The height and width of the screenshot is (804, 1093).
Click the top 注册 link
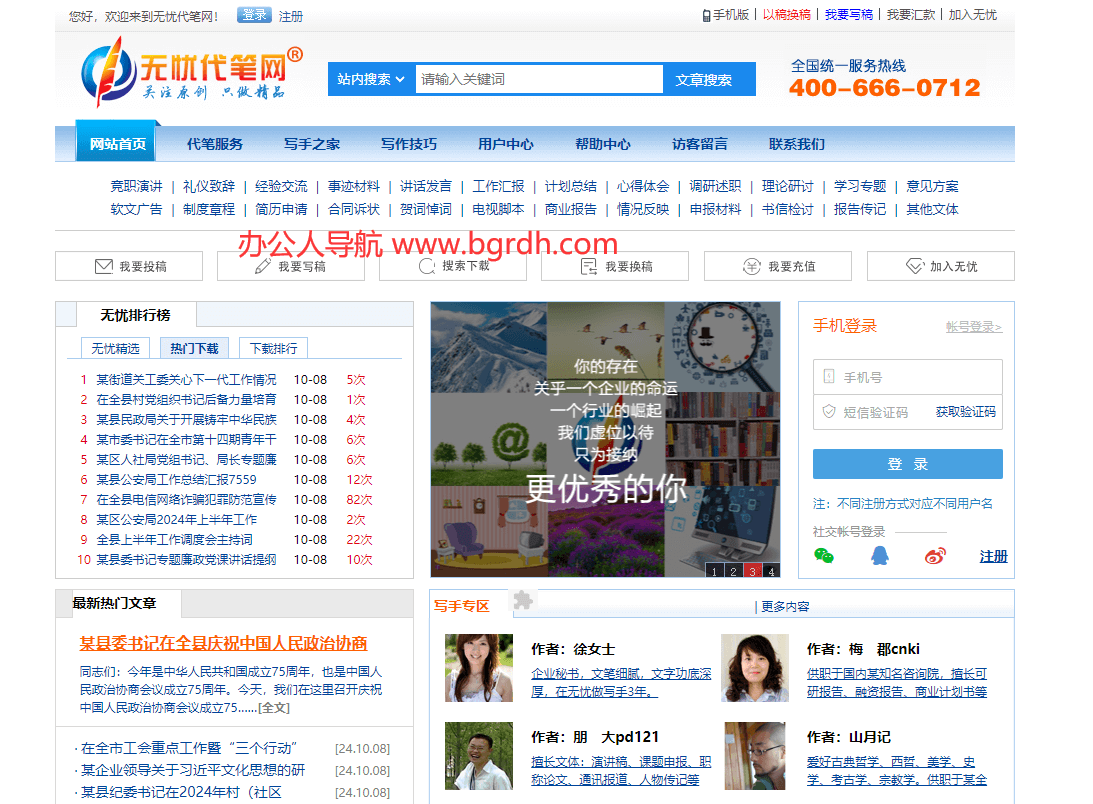(291, 16)
